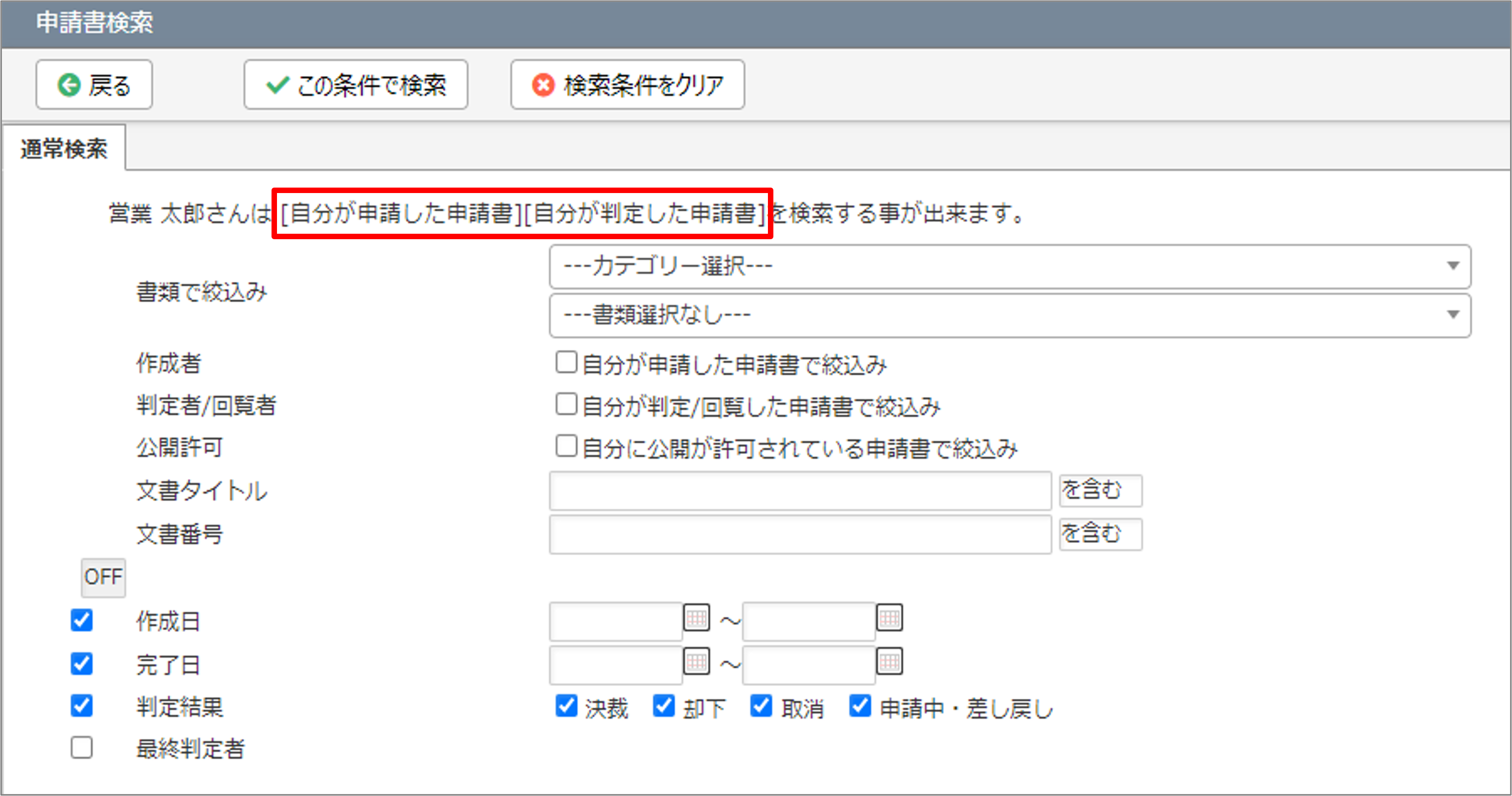Uncheck the 作成日 row checkbox
The height and width of the screenshot is (796, 1512).
81,620
